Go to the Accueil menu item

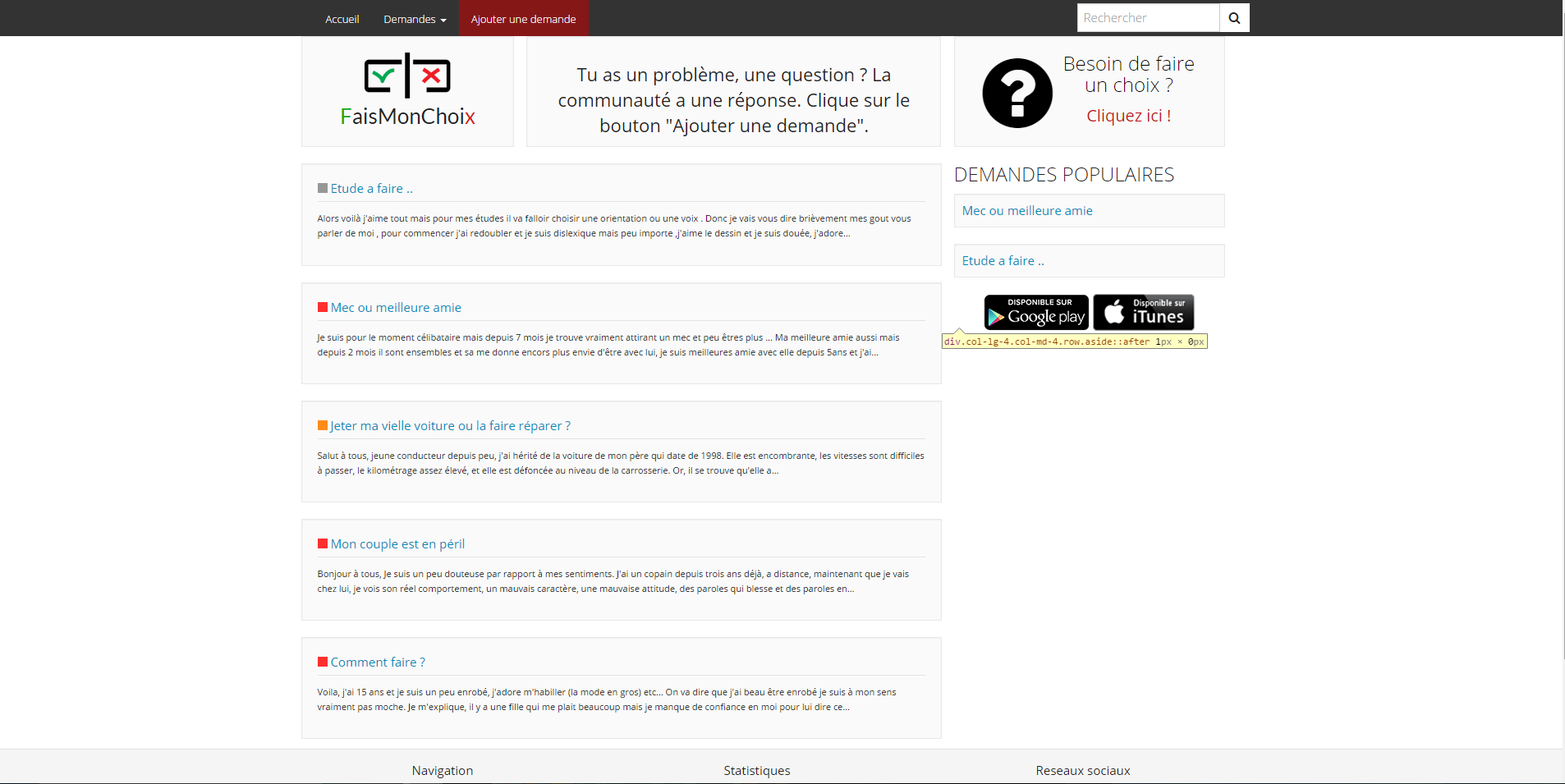pos(342,19)
